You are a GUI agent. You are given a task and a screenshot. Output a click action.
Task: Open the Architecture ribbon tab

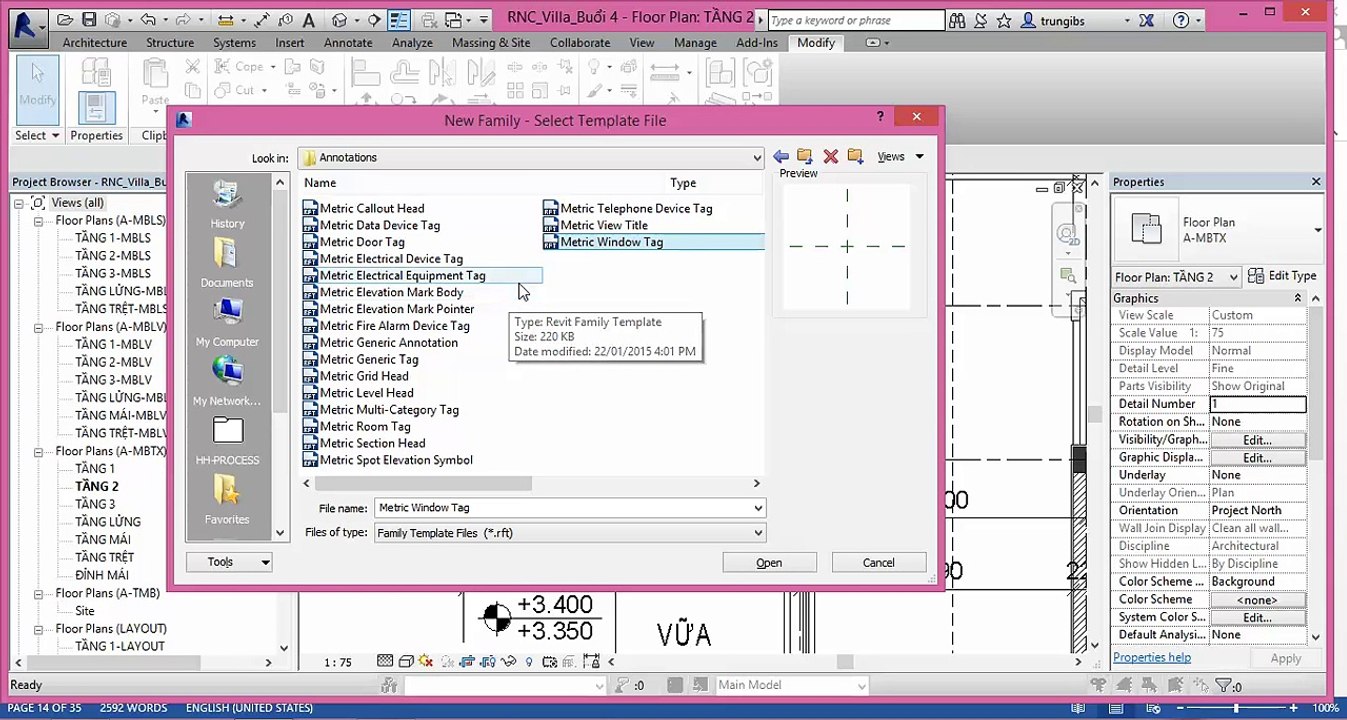[x=94, y=43]
